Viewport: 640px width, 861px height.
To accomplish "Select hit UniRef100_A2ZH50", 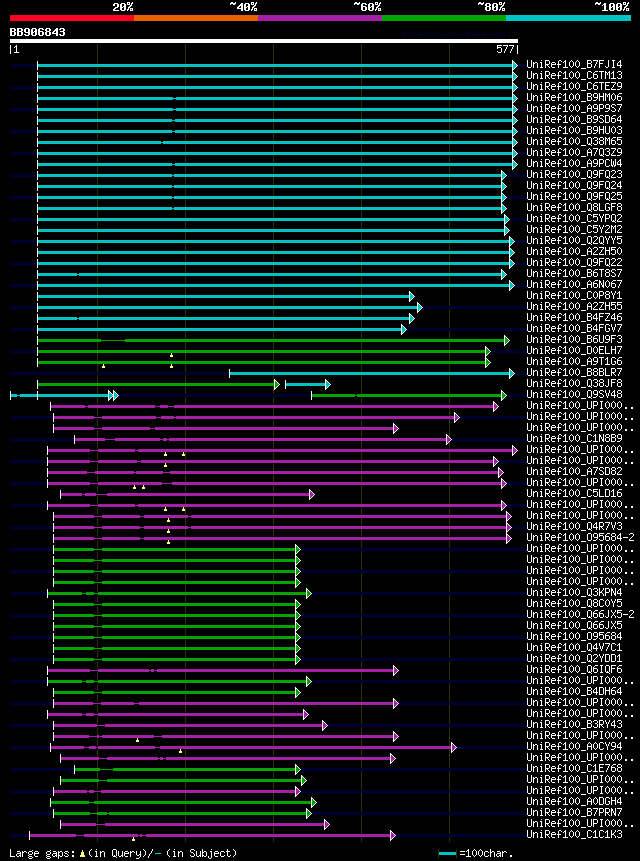I will [574, 251].
